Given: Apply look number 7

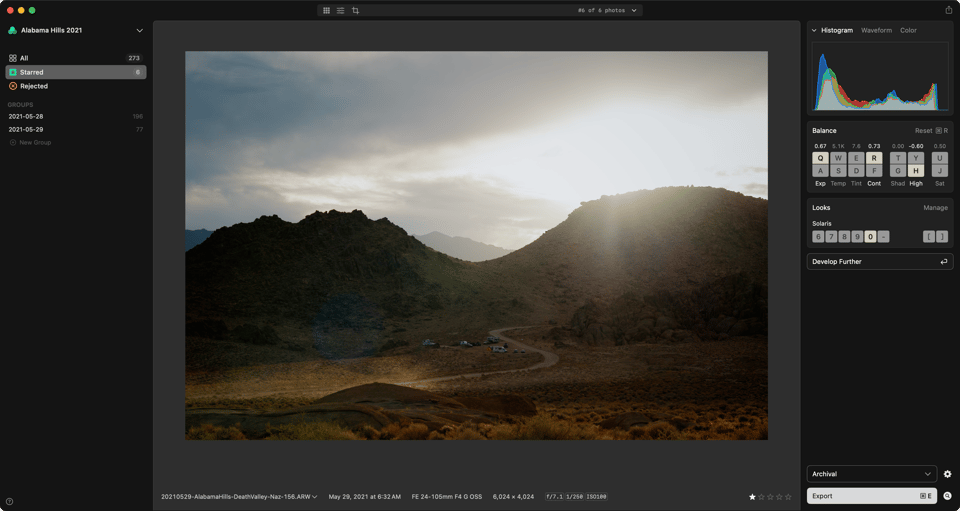Looking at the screenshot, I should pyautogui.click(x=831, y=237).
